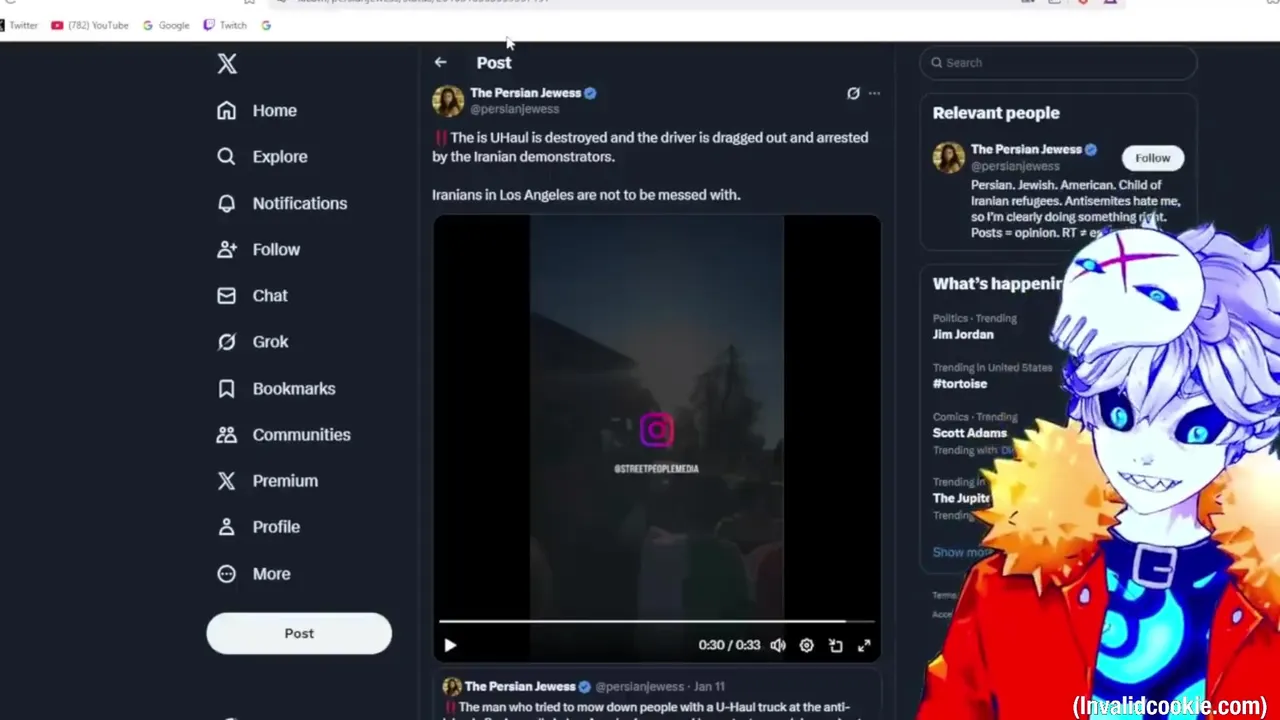Click the Home house icon
The width and height of the screenshot is (1280, 720).
(227, 110)
